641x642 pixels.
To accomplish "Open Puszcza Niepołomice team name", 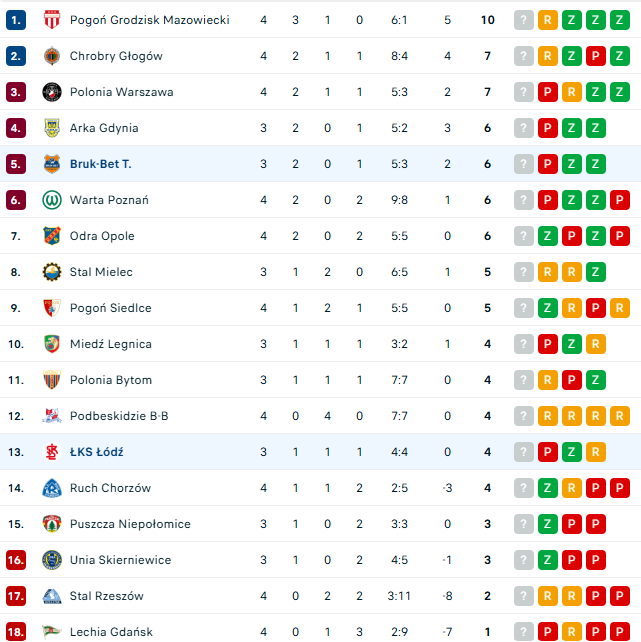I will coord(130,524).
